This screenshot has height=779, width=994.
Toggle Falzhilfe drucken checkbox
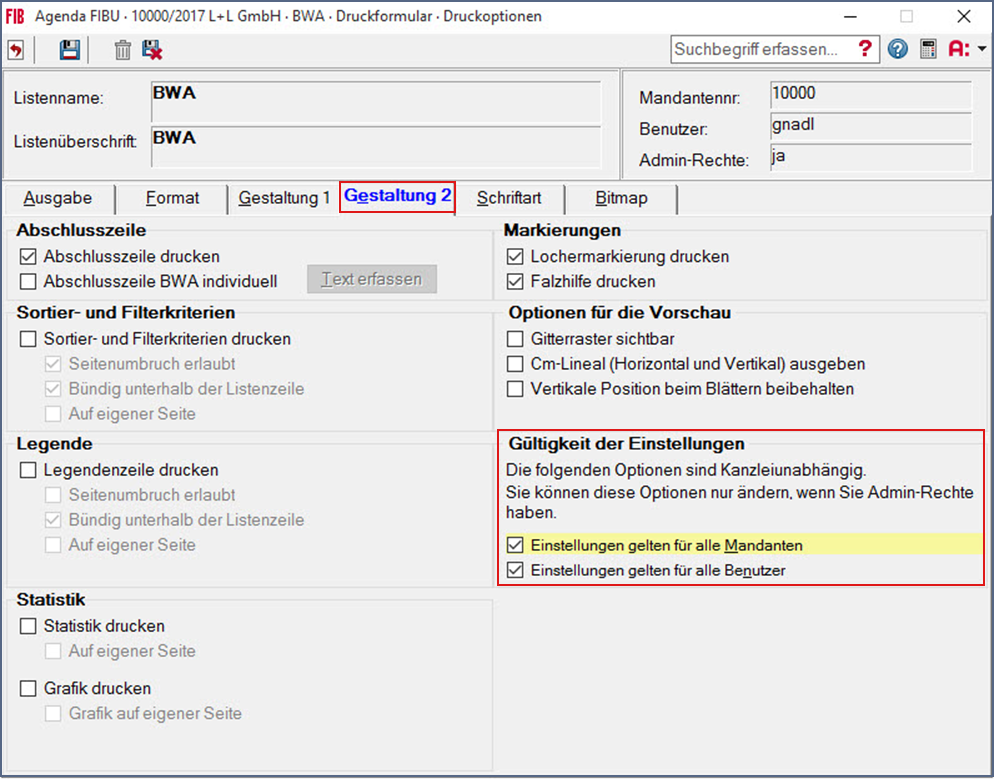tap(515, 282)
